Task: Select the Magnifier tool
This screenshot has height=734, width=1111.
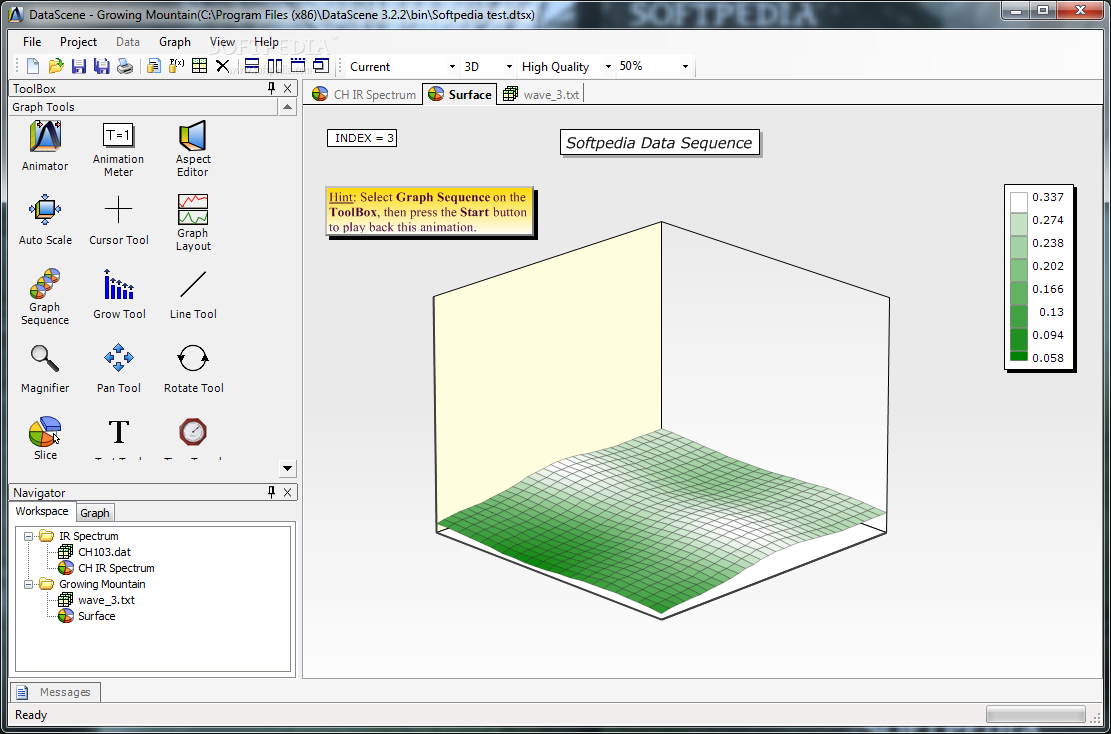Action: (45, 368)
